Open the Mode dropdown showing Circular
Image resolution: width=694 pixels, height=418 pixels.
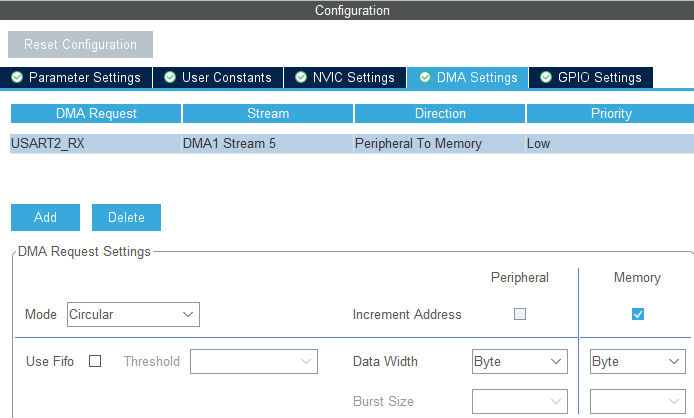[133, 314]
